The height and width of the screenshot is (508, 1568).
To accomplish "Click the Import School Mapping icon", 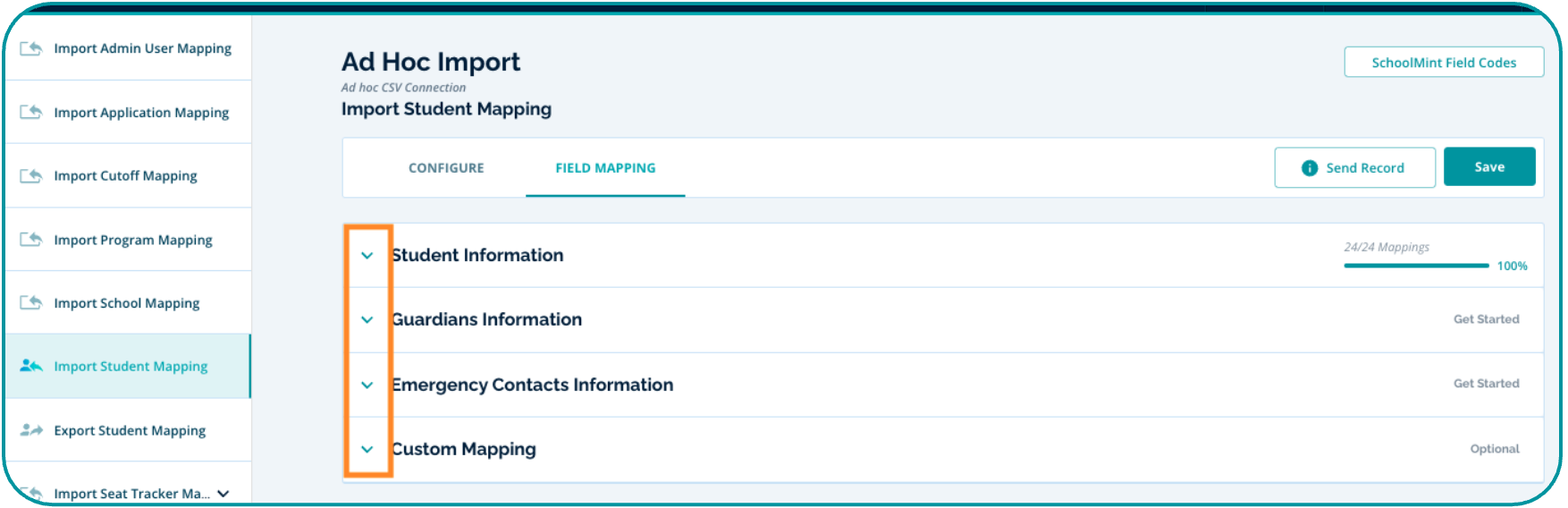I will (31, 303).
